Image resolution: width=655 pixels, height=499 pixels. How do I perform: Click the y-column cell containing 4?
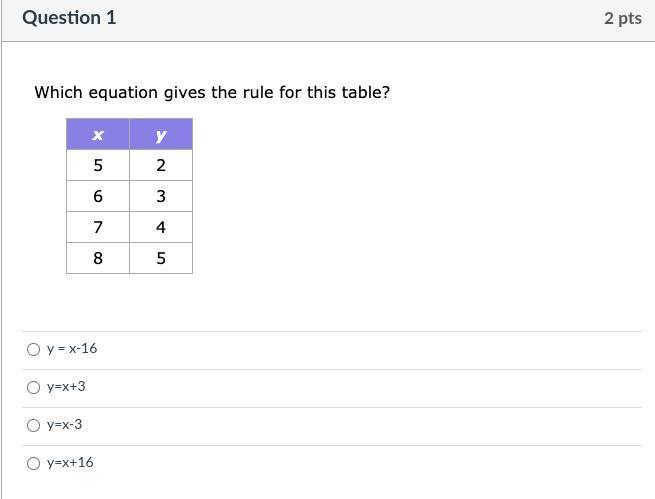pos(161,227)
